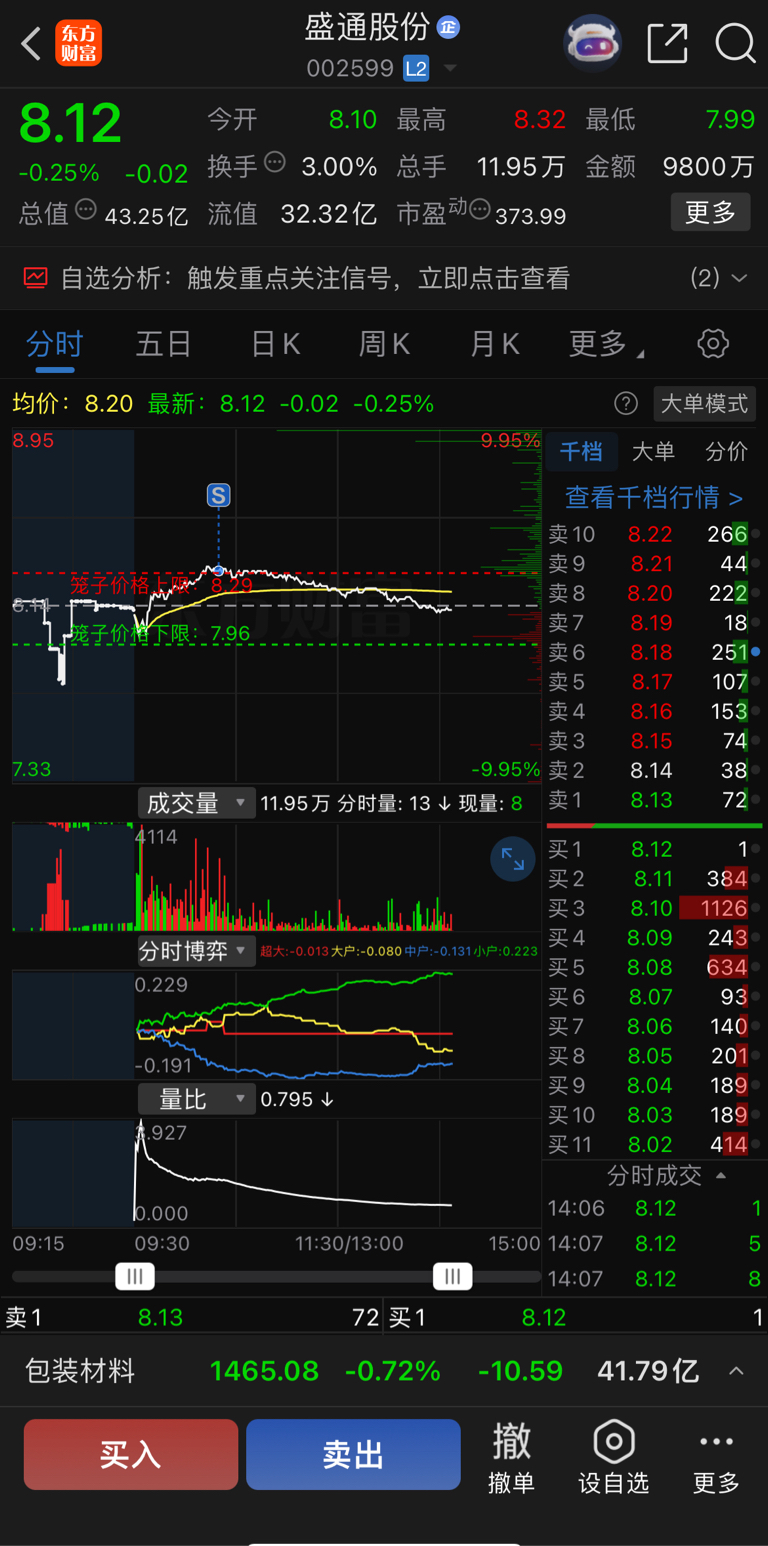Open dropdown arrow next to stock code
768x1546 pixels.
click(451, 69)
